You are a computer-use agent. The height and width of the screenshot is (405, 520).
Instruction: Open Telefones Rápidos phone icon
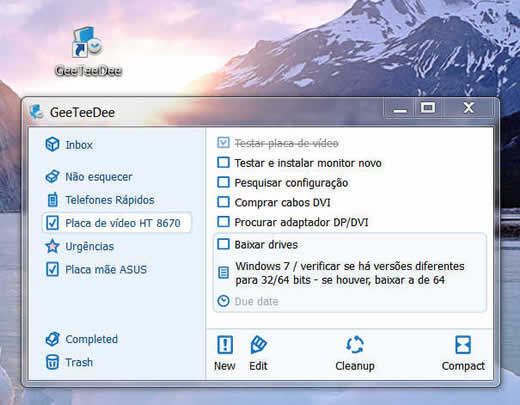(52, 200)
